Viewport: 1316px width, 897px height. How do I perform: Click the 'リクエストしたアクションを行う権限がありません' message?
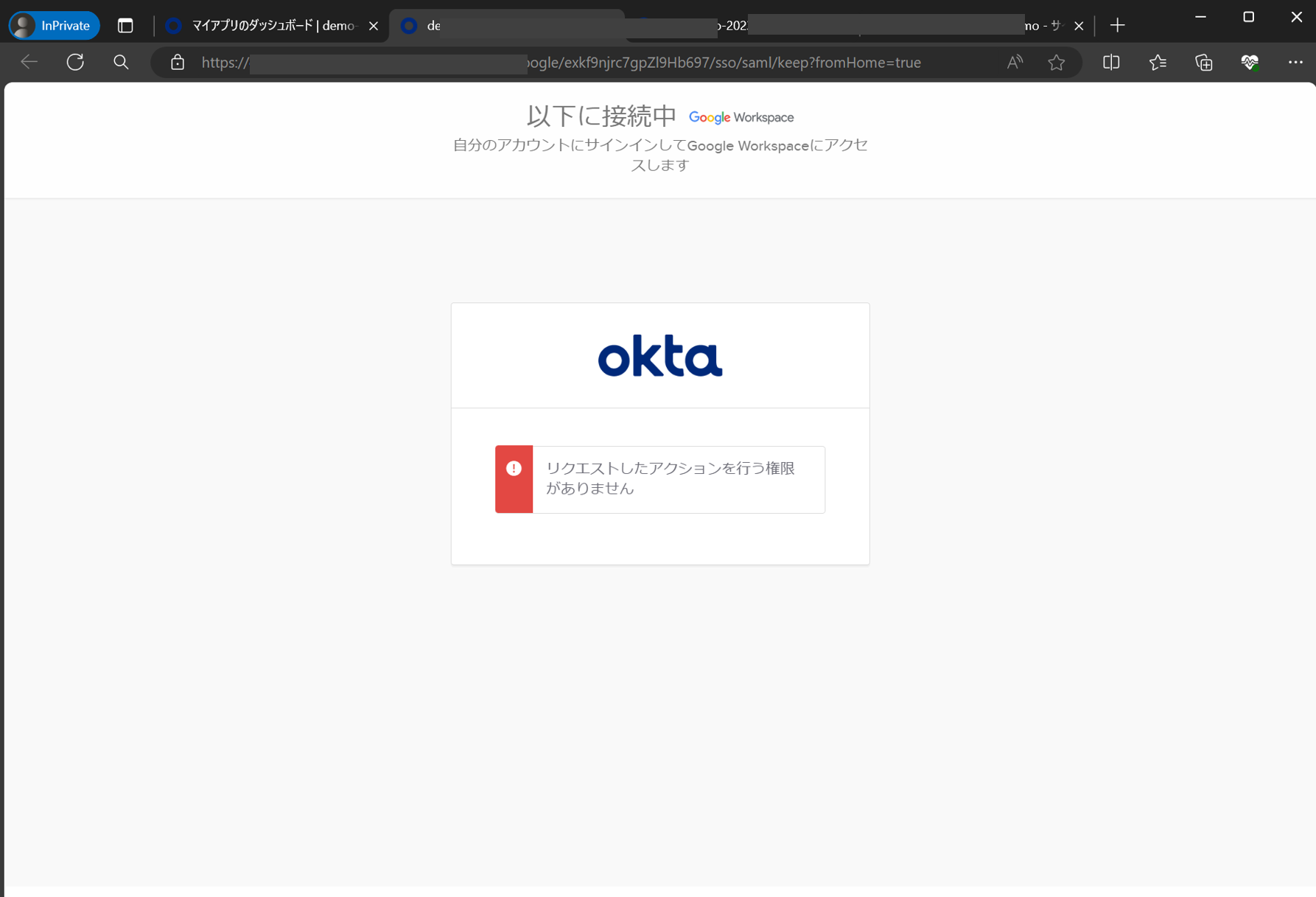click(x=671, y=478)
